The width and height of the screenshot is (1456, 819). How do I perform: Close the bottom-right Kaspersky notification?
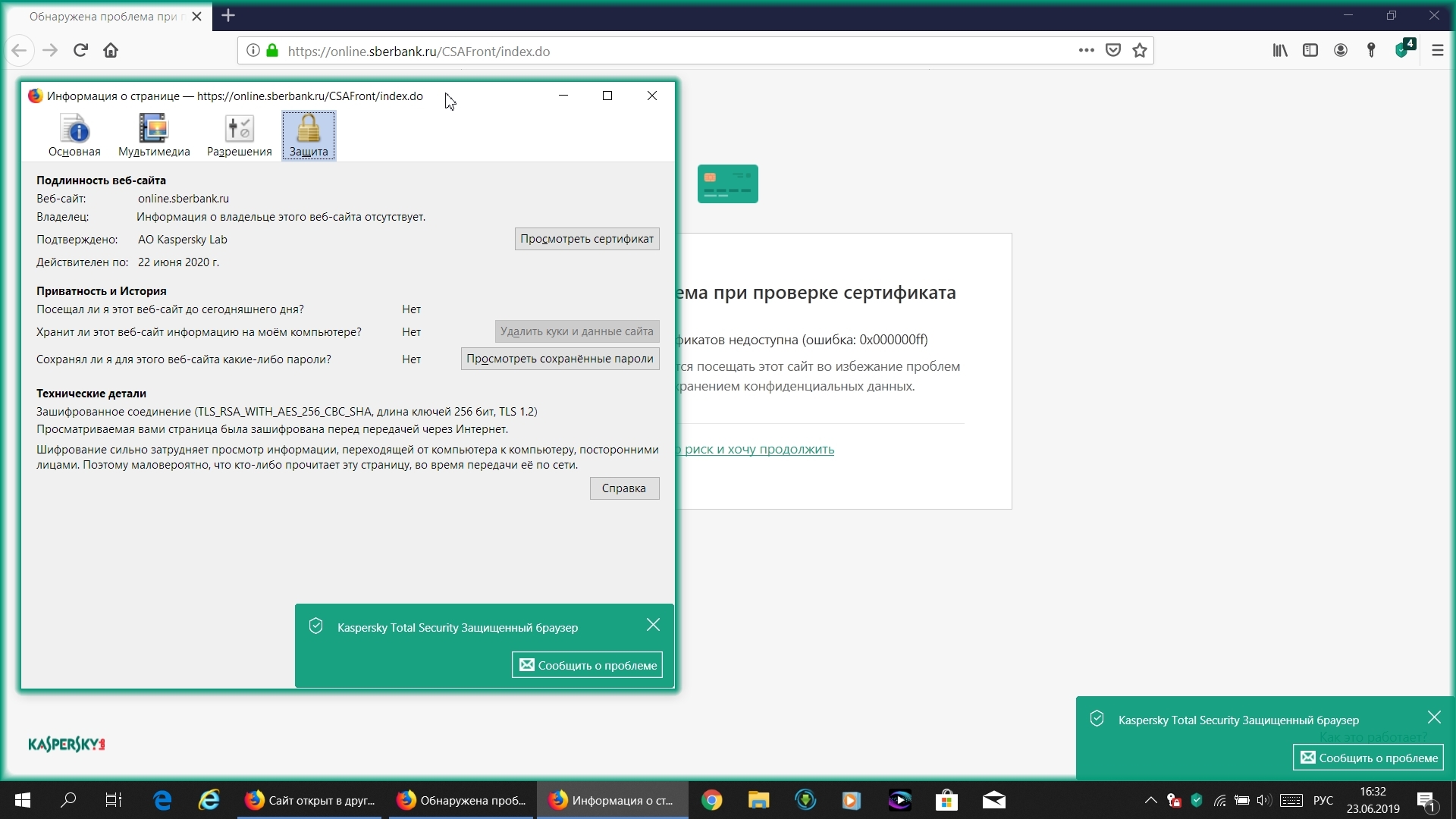click(1434, 717)
